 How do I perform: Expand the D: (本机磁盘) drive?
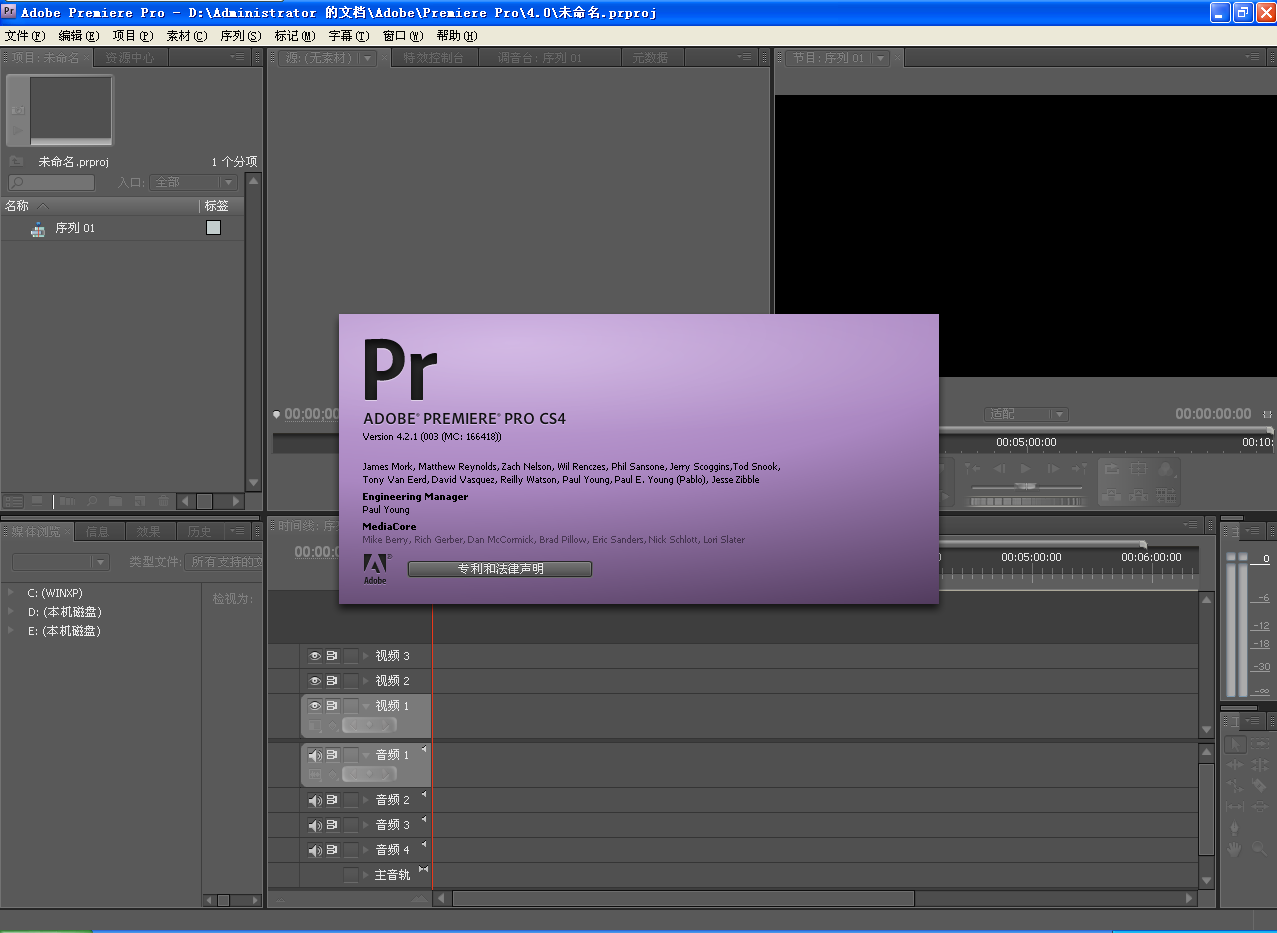click(x=11, y=612)
